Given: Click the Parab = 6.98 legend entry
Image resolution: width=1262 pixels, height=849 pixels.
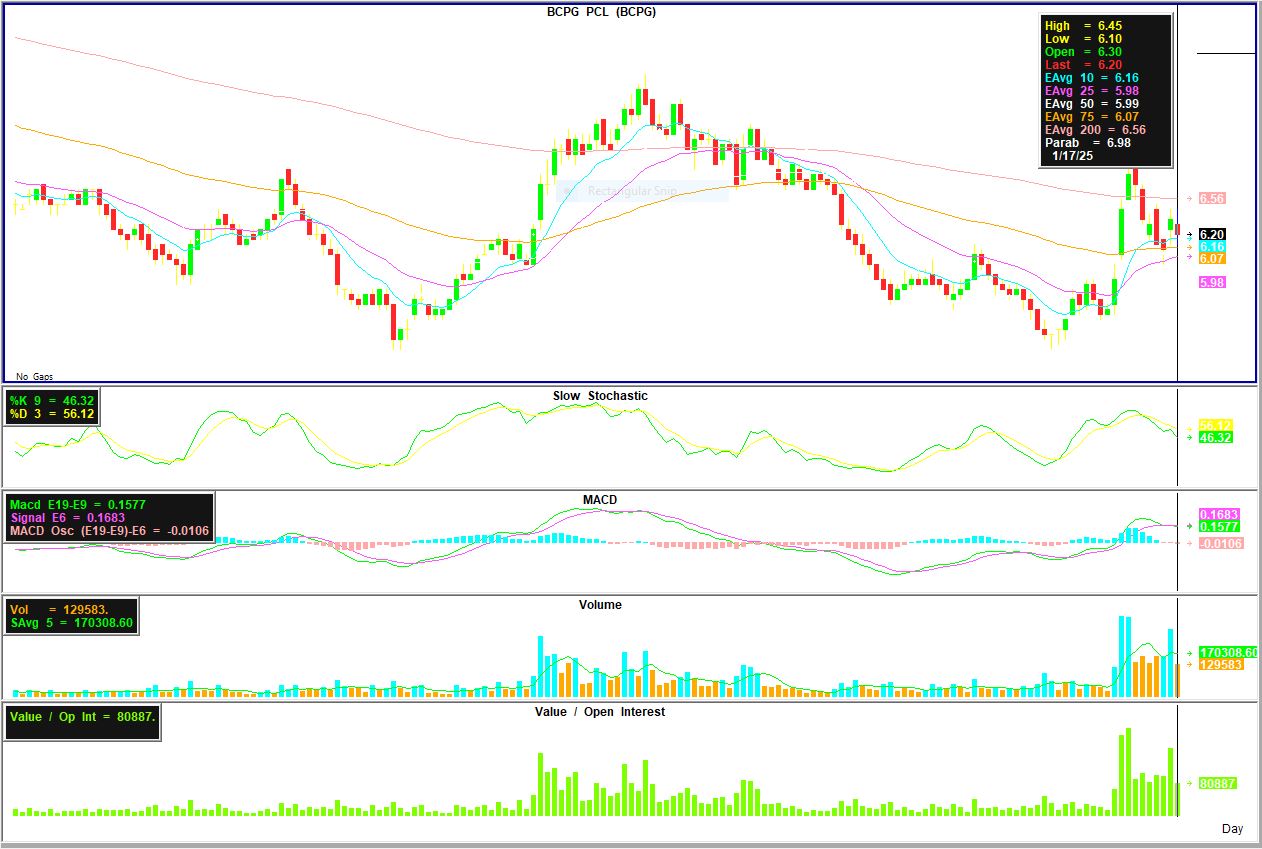Looking at the screenshot, I should pyautogui.click(x=1089, y=143).
